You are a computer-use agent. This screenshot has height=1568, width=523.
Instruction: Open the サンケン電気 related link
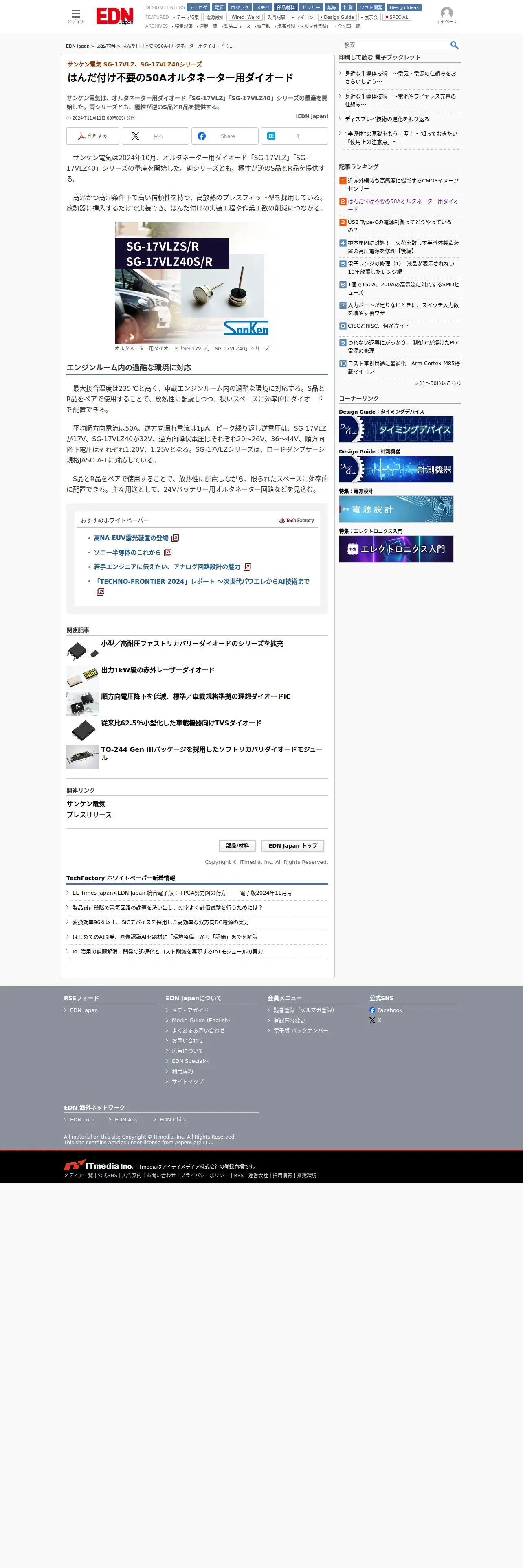[x=86, y=804]
